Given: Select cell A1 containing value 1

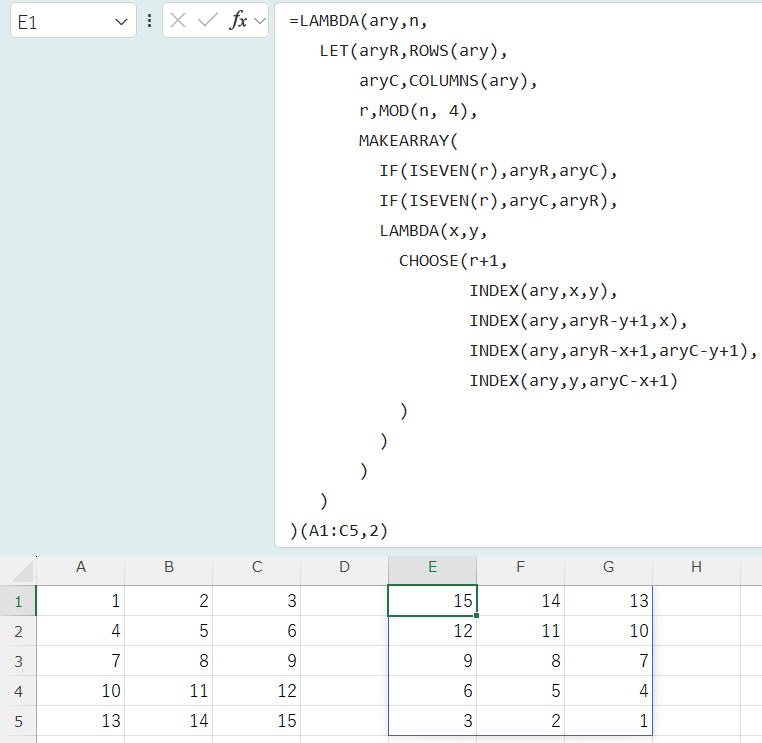Looking at the screenshot, I should [x=80, y=601].
